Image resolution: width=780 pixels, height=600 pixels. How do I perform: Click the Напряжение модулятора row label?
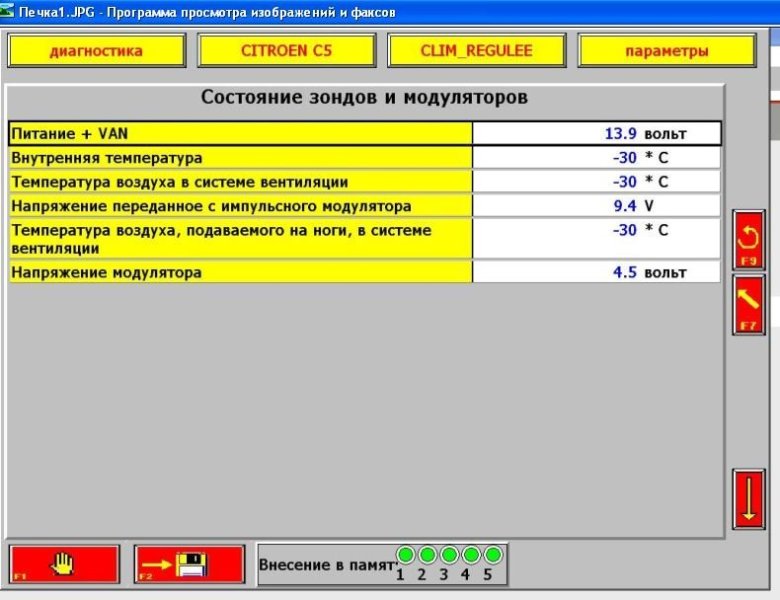pos(240,272)
